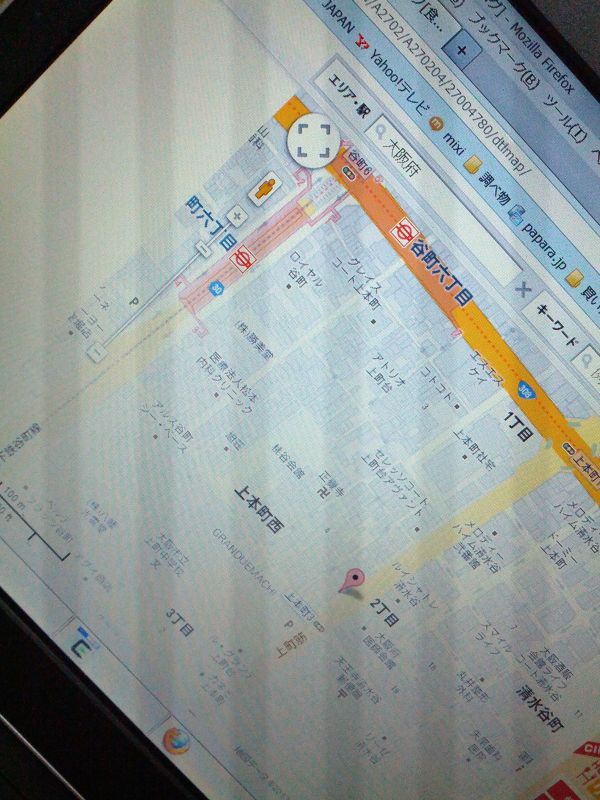Image resolution: width=600 pixels, height=800 pixels.
Task: Open the papara.jp bookmark
Action: (545, 244)
